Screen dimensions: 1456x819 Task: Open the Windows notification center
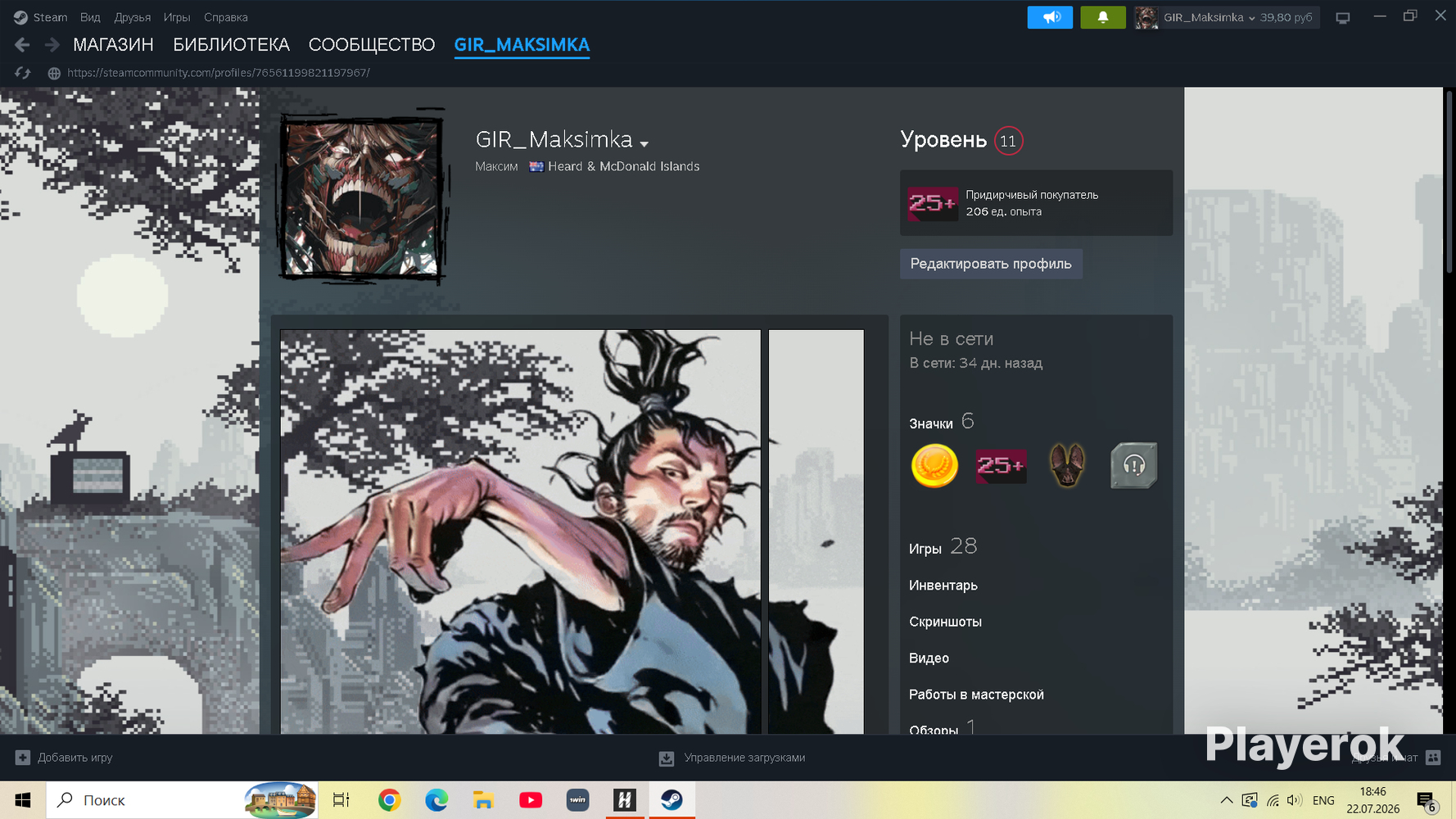pyautogui.click(x=1427, y=801)
